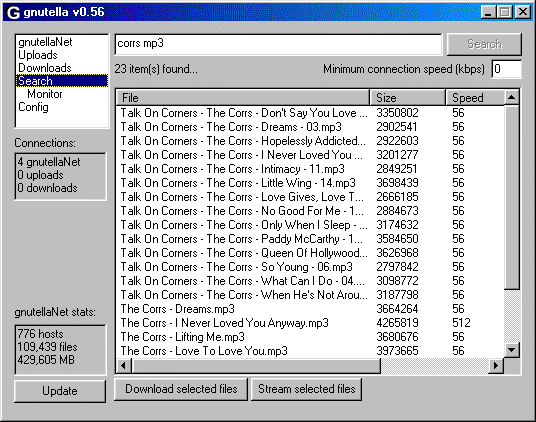536x422 pixels.
Task: Click the "776 hosts" stats entry
Action: tap(40, 334)
